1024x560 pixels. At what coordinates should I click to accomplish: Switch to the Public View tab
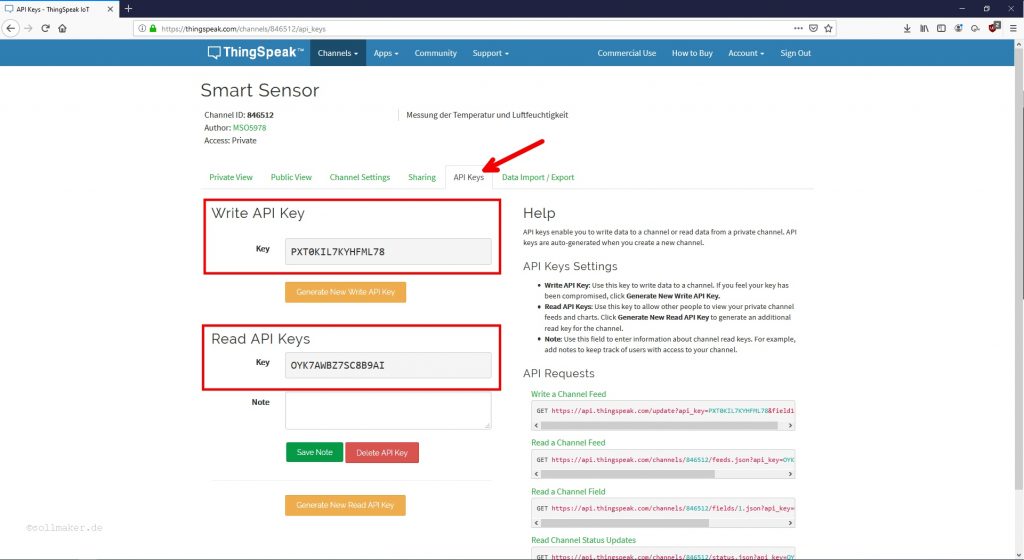pos(291,177)
